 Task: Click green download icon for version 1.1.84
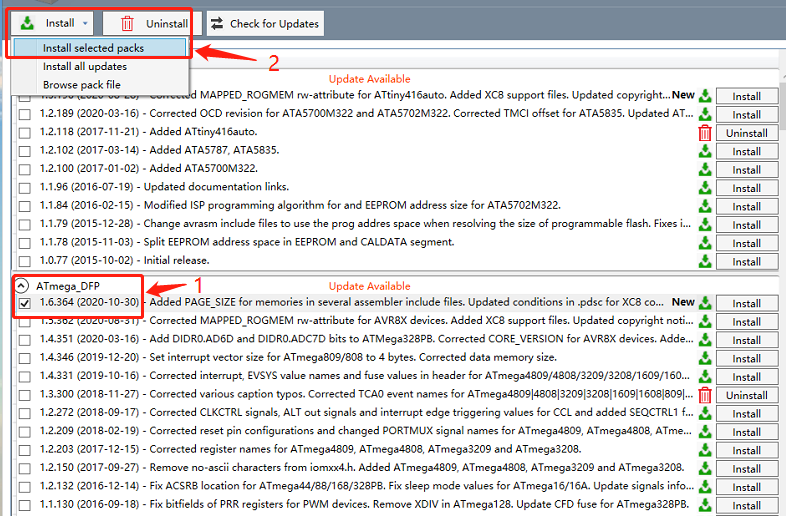click(705, 206)
